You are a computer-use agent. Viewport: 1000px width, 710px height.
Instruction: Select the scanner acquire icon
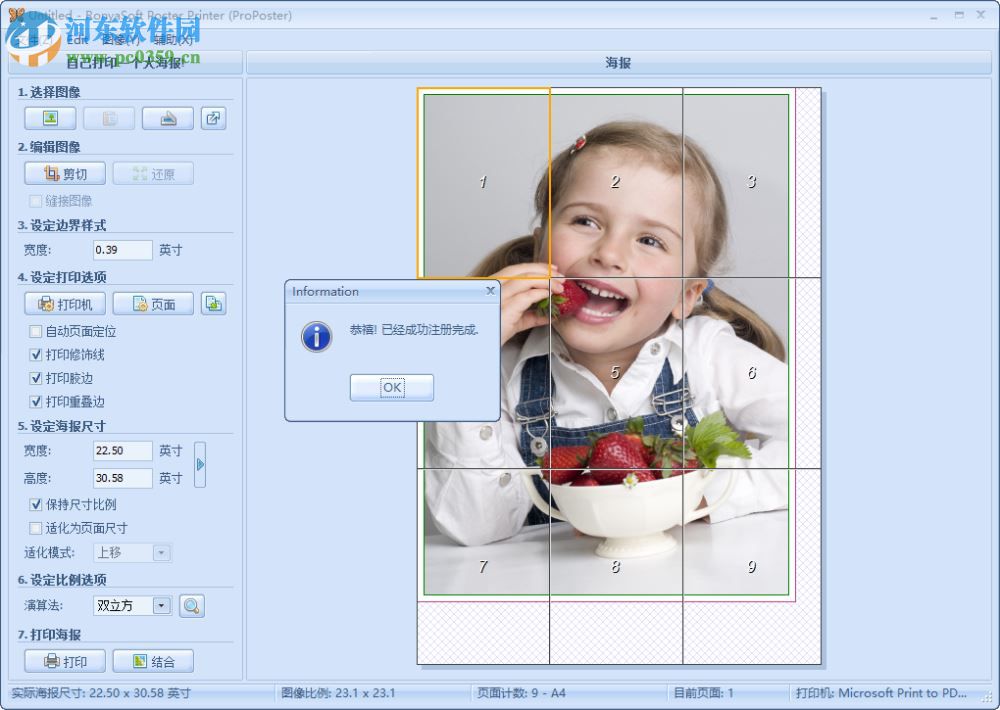tap(167, 117)
